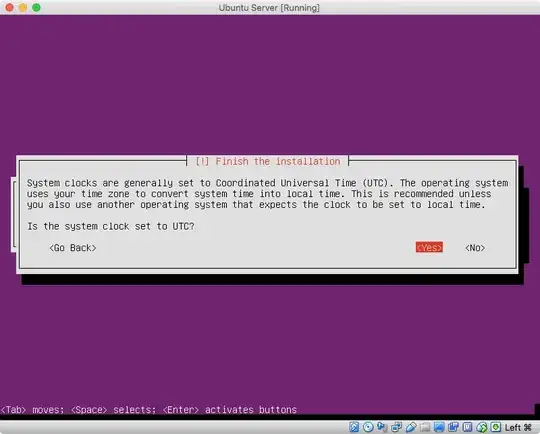
Task: Click the Ubuntu Server [Running] window title
Action: click(269, 8)
